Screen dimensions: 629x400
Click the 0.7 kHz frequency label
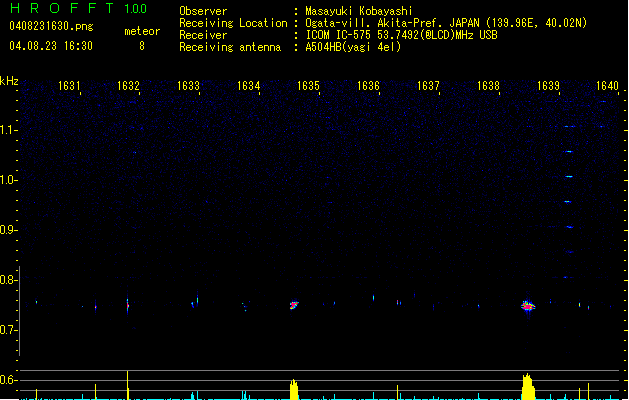(x=8, y=330)
